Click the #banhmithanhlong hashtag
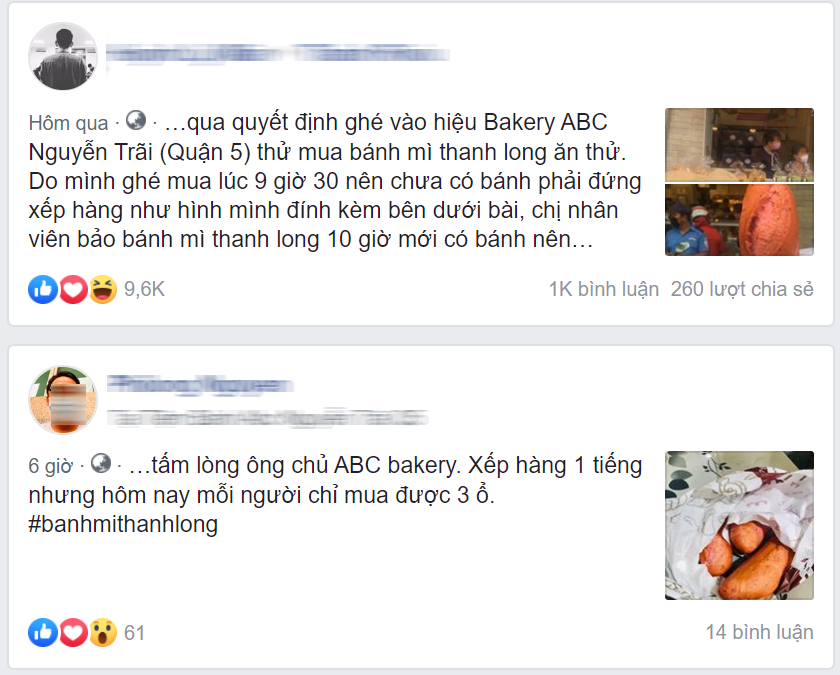The image size is (840, 675). (123, 524)
